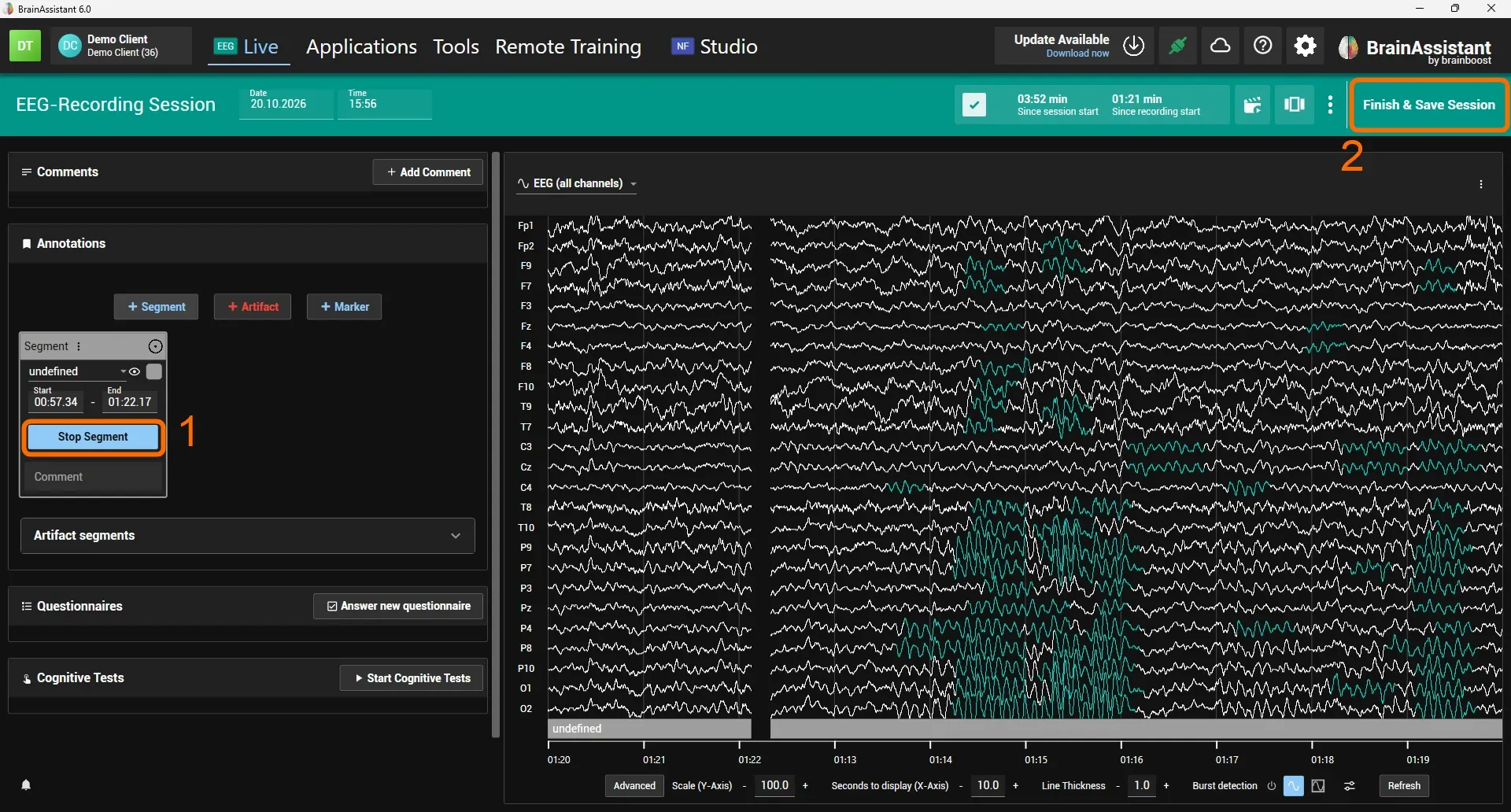Open the Applications menu
The width and height of the screenshot is (1511, 812).
[x=361, y=46]
